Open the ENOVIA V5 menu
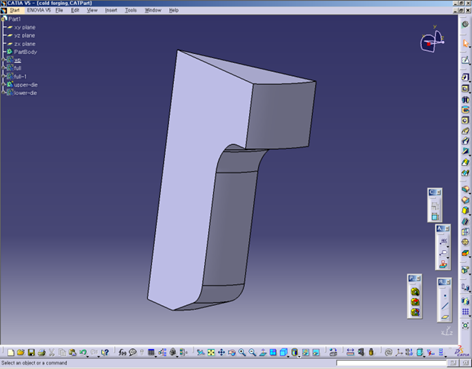Viewport: 472px width, 369px height. click(39, 10)
